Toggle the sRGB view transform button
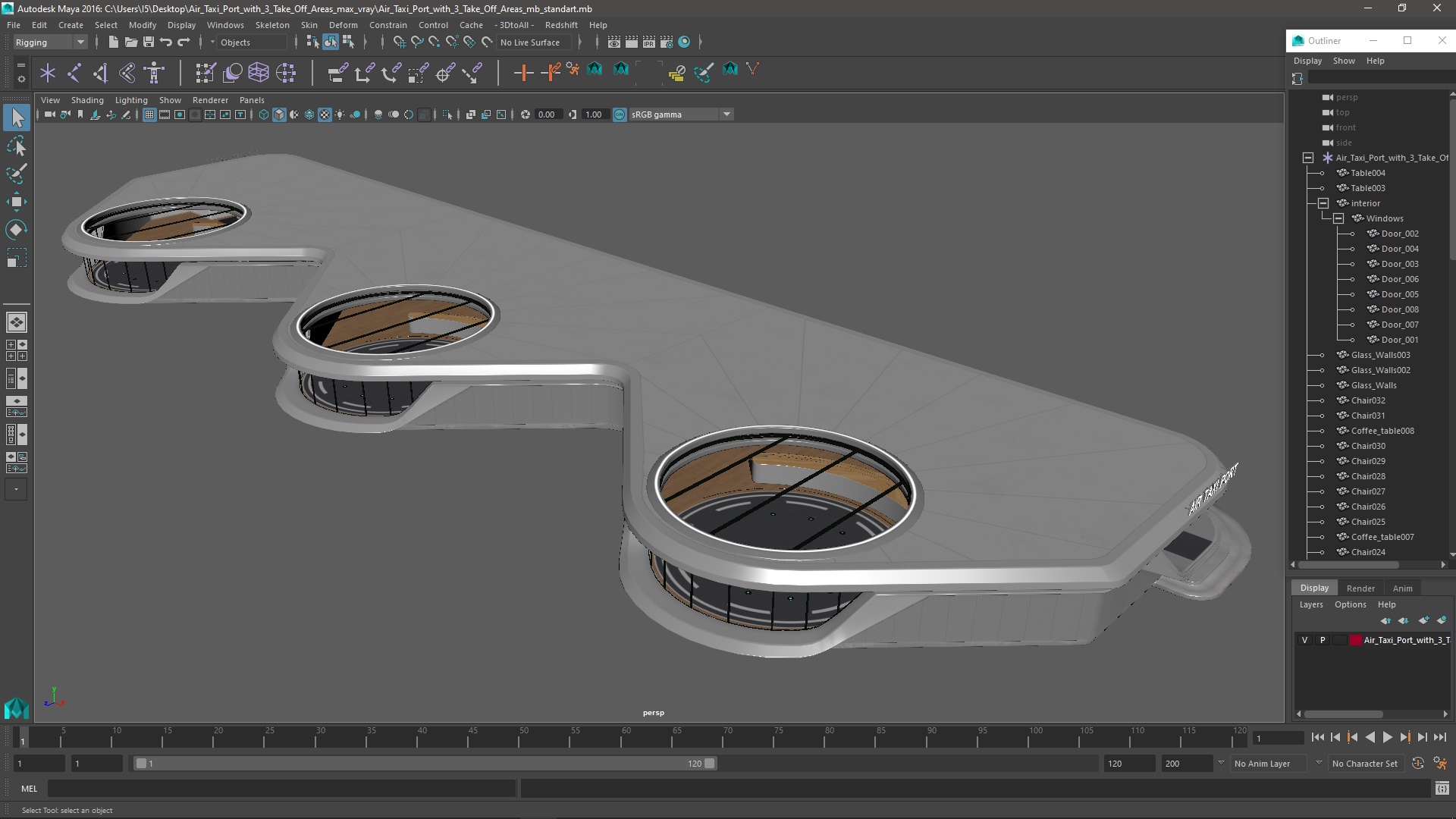 pyautogui.click(x=620, y=115)
